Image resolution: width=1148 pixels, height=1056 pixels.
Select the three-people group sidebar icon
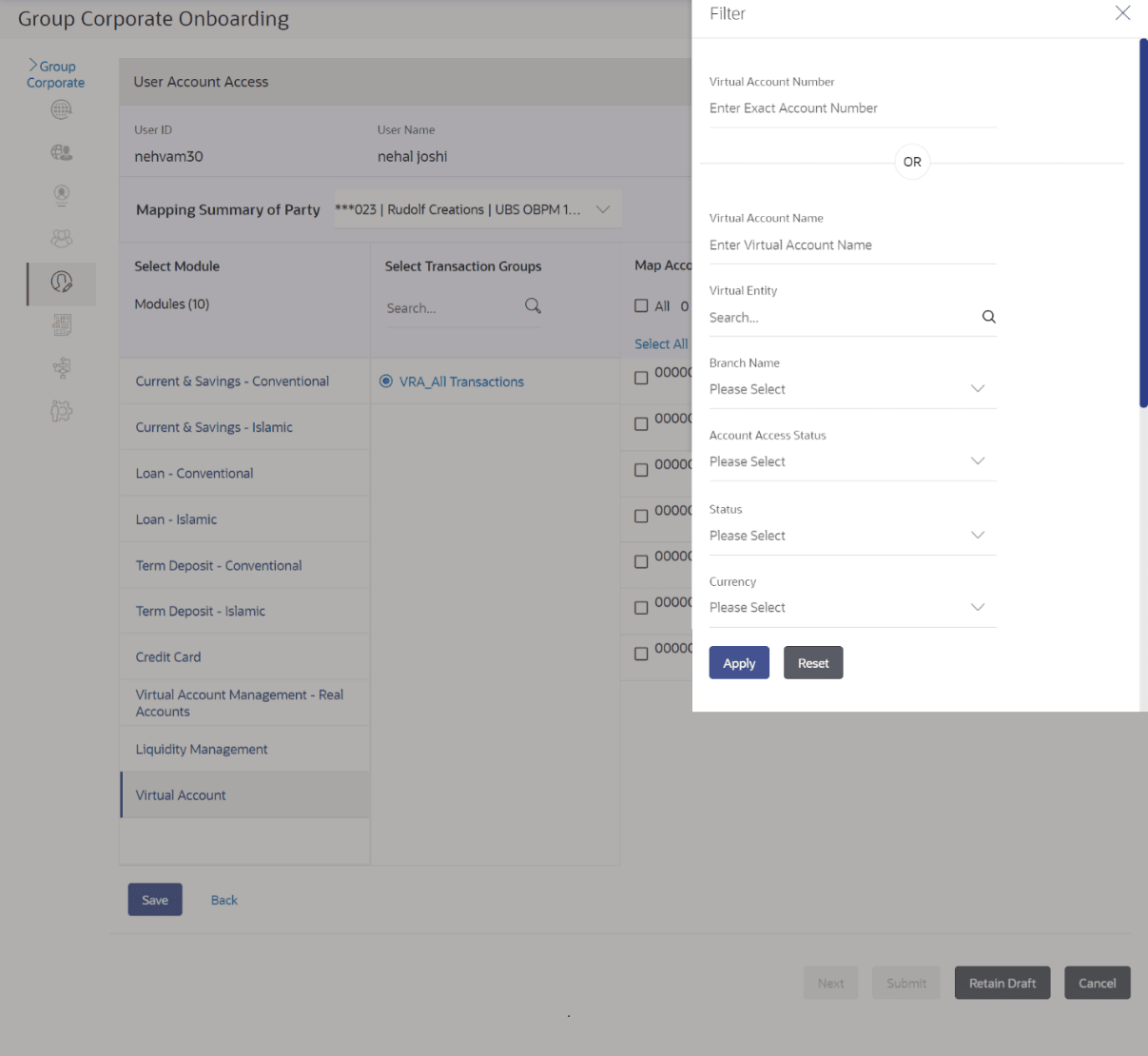click(x=62, y=239)
